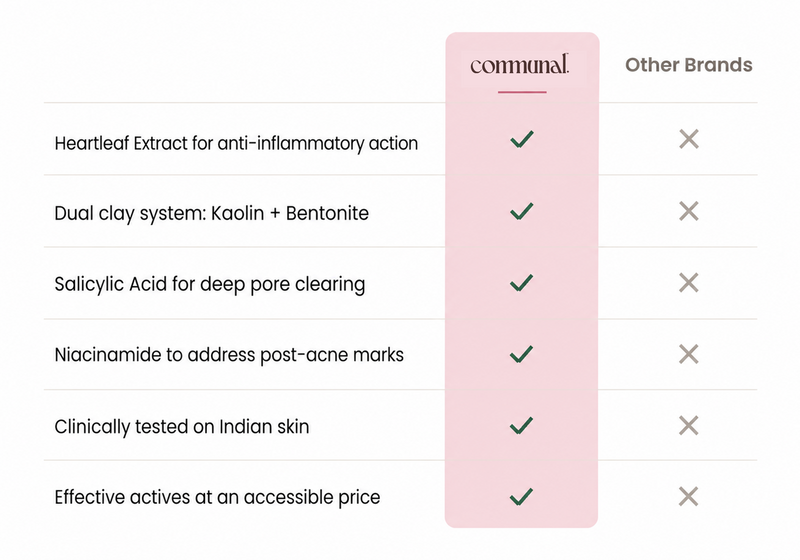Click the Niacinamide row green checkmark
The height and width of the screenshot is (560, 800).
click(x=522, y=354)
